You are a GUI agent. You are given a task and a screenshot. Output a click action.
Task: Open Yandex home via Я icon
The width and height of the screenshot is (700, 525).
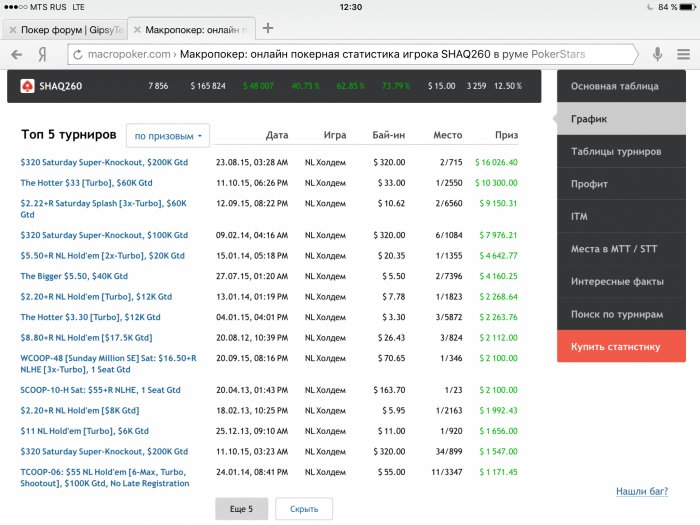42,54
